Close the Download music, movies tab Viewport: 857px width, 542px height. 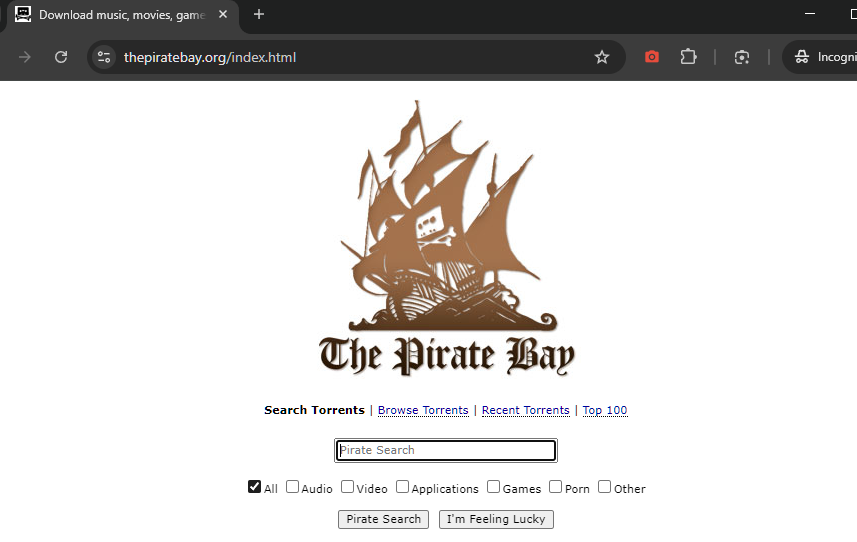coord(223,15)
